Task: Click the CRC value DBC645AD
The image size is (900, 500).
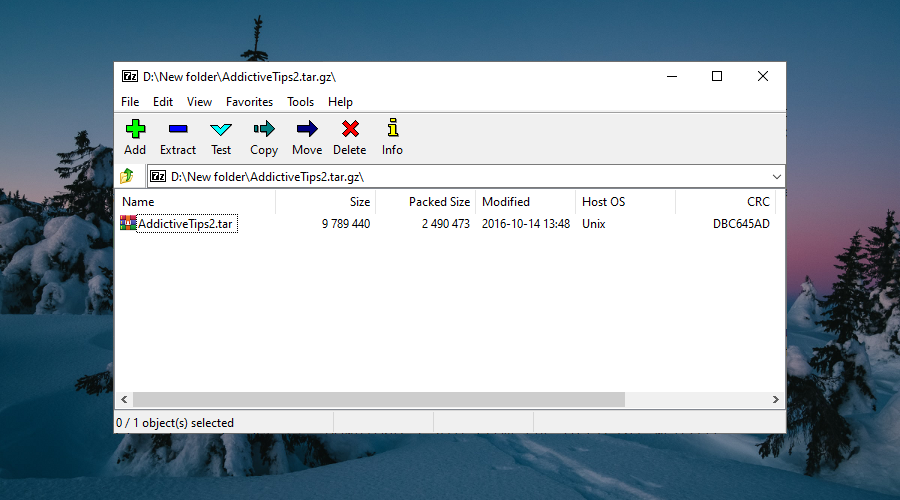Action: point(741,224)
